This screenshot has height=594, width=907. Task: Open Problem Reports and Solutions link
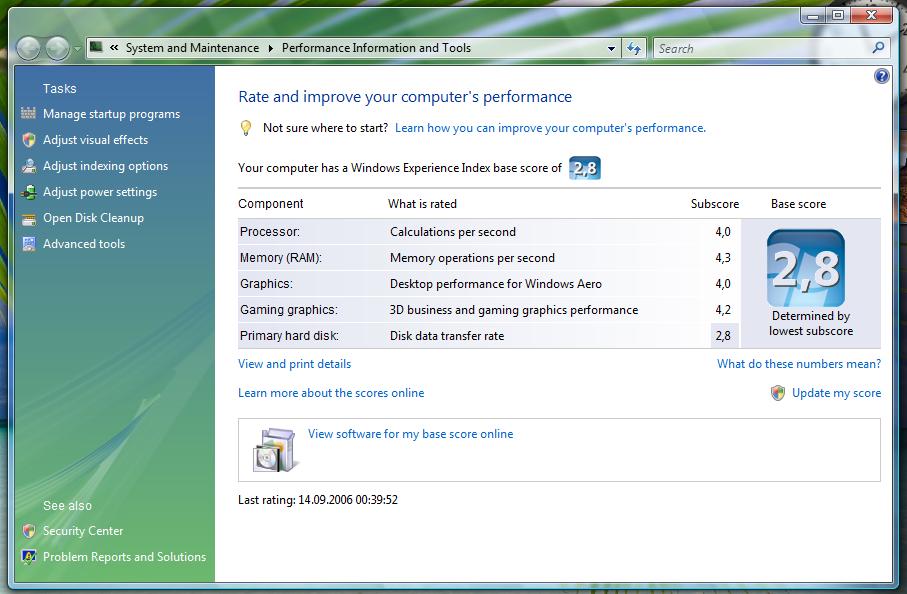point(124,556)
